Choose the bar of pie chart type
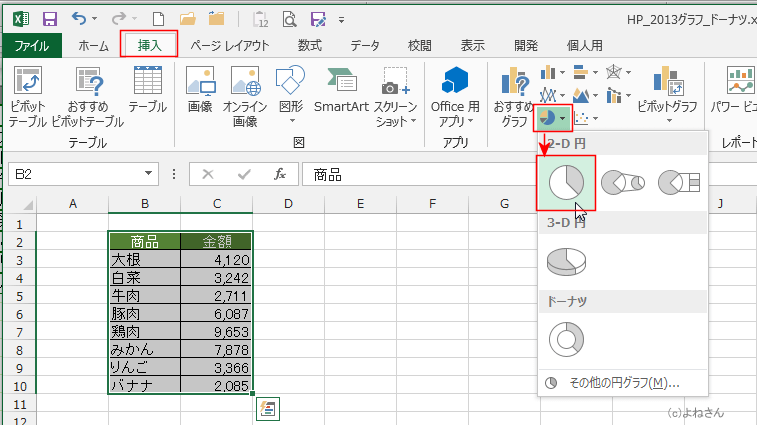The image size is (757, 425). point(678,183)
